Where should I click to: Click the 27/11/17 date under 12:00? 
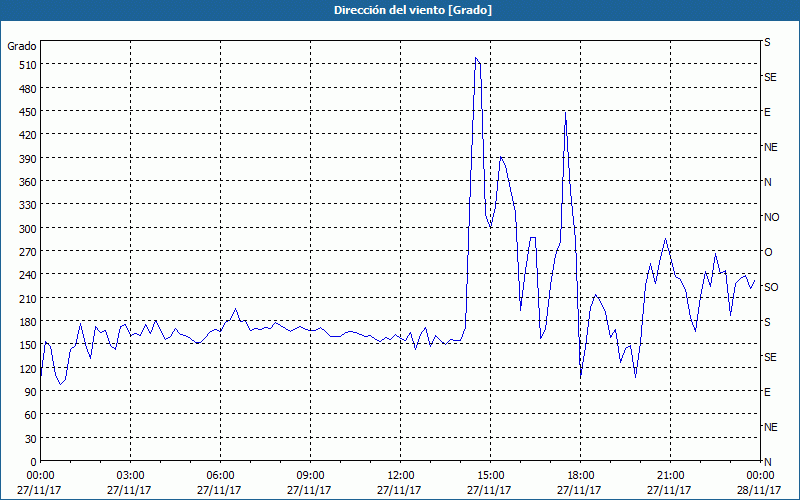[399, 490]
